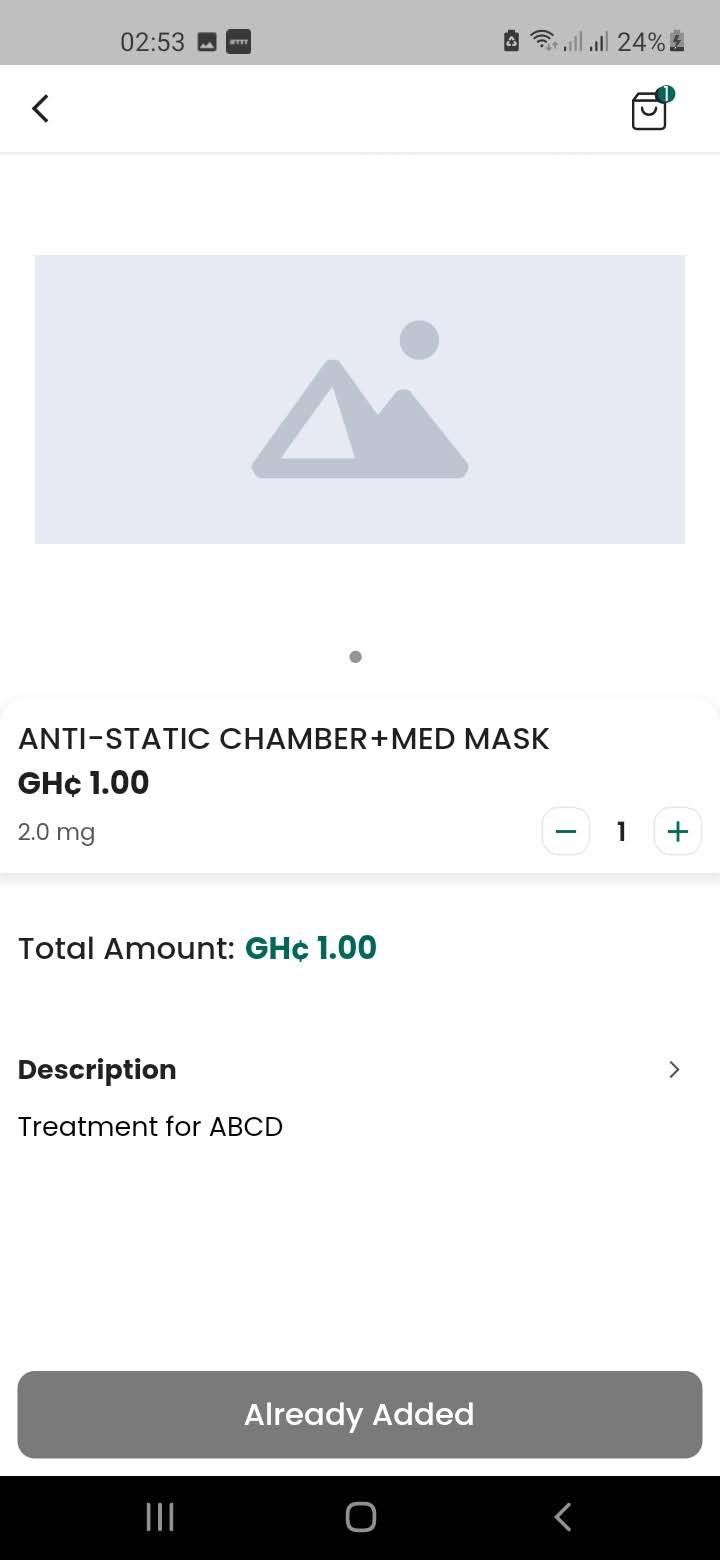The height and width of the screenshot is (1560, 720).
Task: Tap the Android navigation back button
Action: [562, 1517]
